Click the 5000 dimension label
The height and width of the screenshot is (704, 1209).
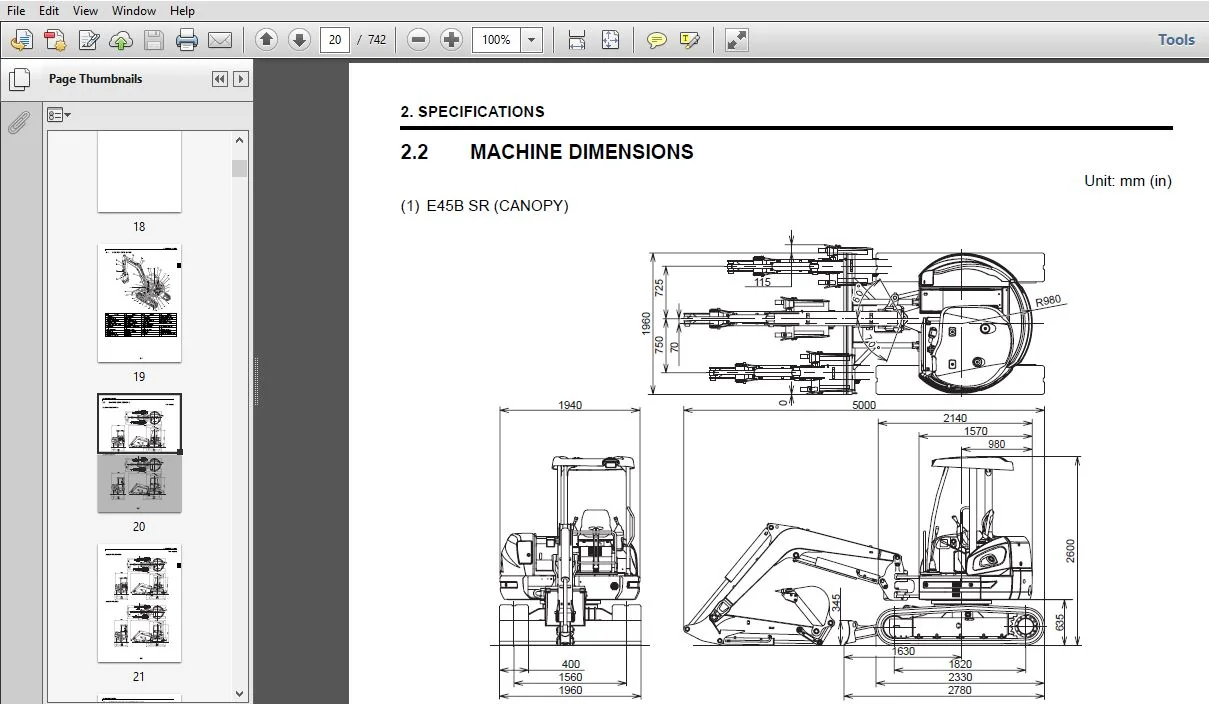click(x=863, y=405)
